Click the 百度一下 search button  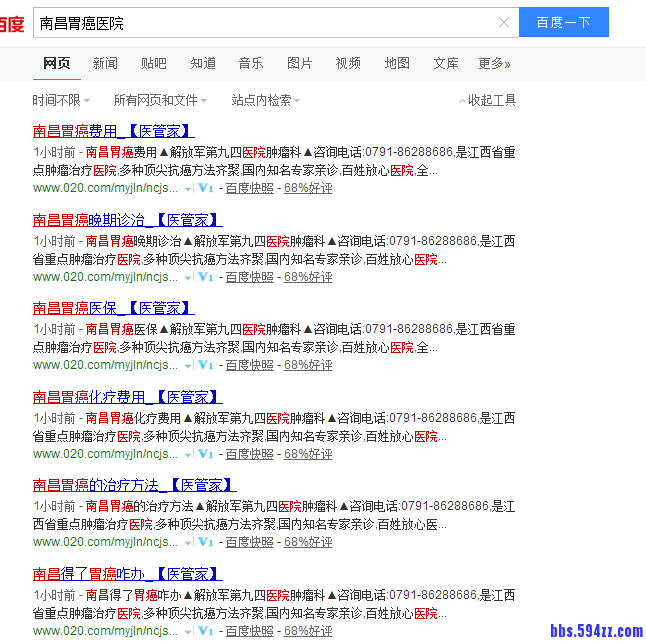(x=564, y=22)
